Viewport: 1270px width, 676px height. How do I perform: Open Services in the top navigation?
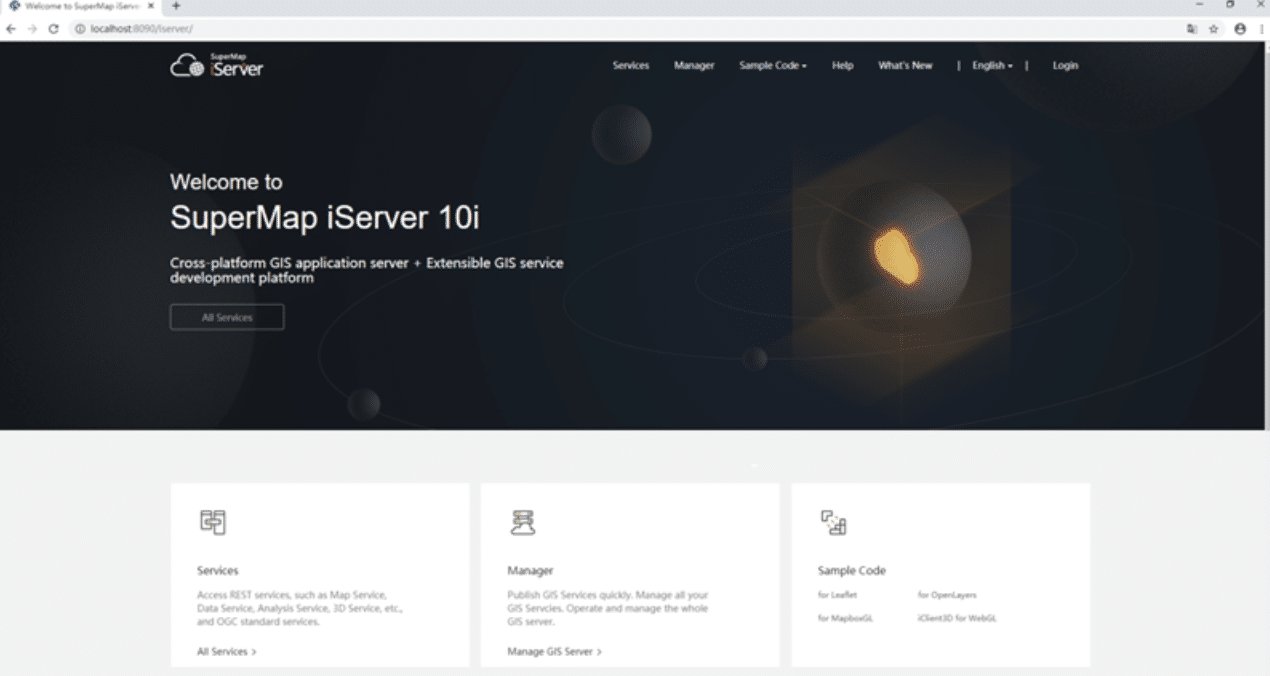pyautogui.click(x=631, y=66)
